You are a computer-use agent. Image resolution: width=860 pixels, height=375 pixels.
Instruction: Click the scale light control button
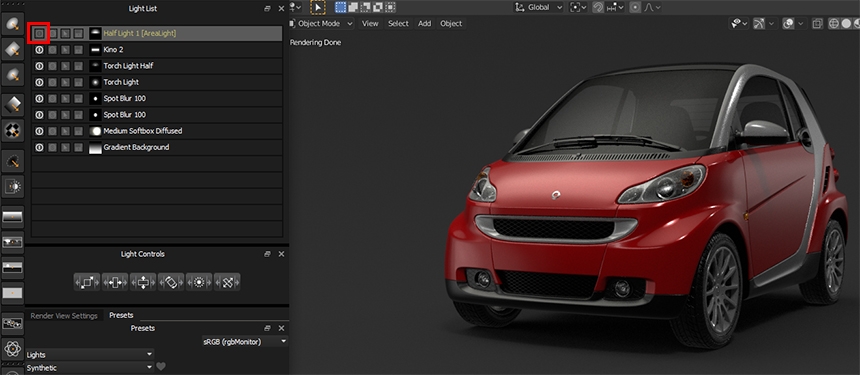point(87,282)
